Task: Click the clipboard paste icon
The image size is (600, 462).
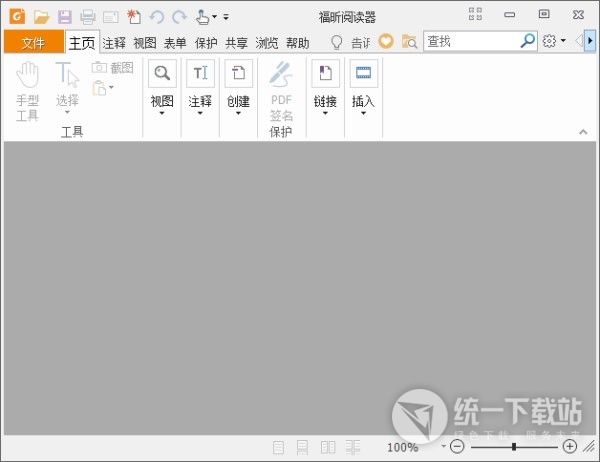Action: tap(99, 88)
